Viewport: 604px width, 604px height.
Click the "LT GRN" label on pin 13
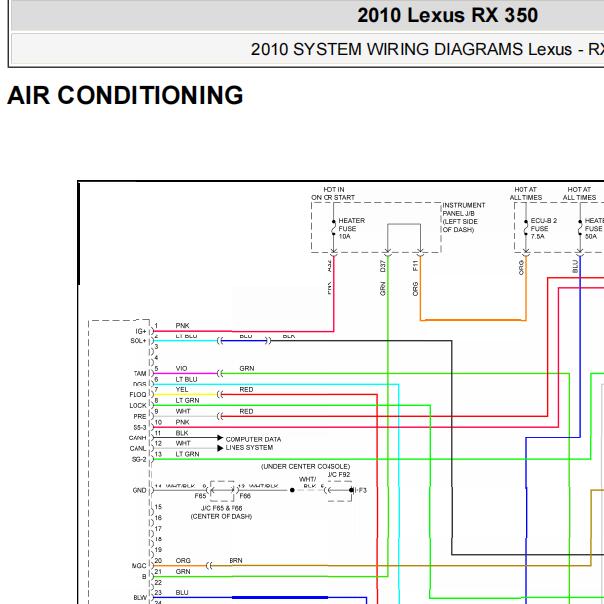click(187, 455)
